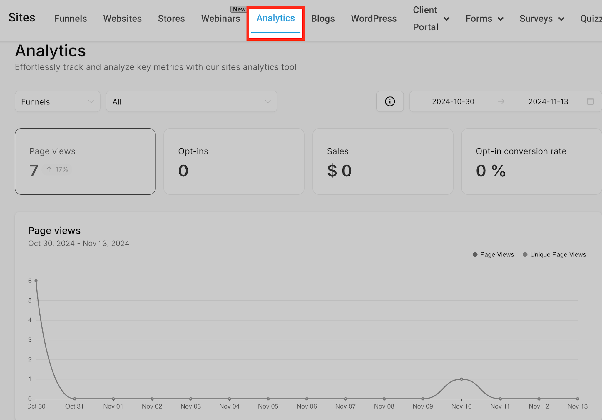Select the Page views metric card
The width and height of the screenshot is (602, 420).
pyautogui.click(x=85, y=161)
